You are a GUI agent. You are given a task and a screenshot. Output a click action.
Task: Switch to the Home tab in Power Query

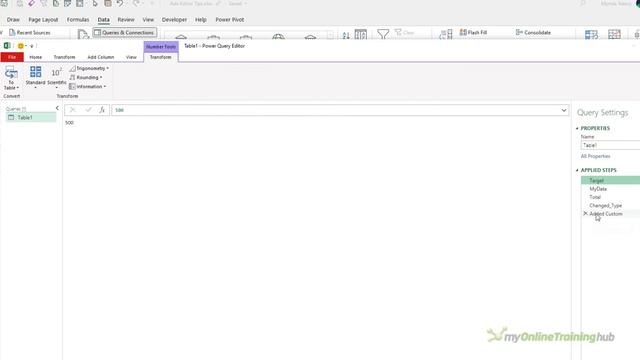[36, 57]
